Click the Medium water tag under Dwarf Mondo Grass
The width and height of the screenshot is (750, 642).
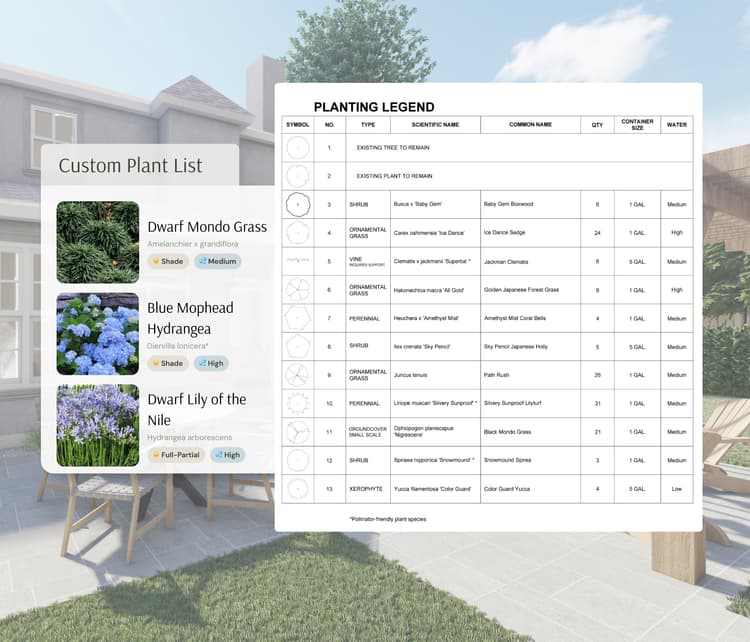tap(217, 262)
